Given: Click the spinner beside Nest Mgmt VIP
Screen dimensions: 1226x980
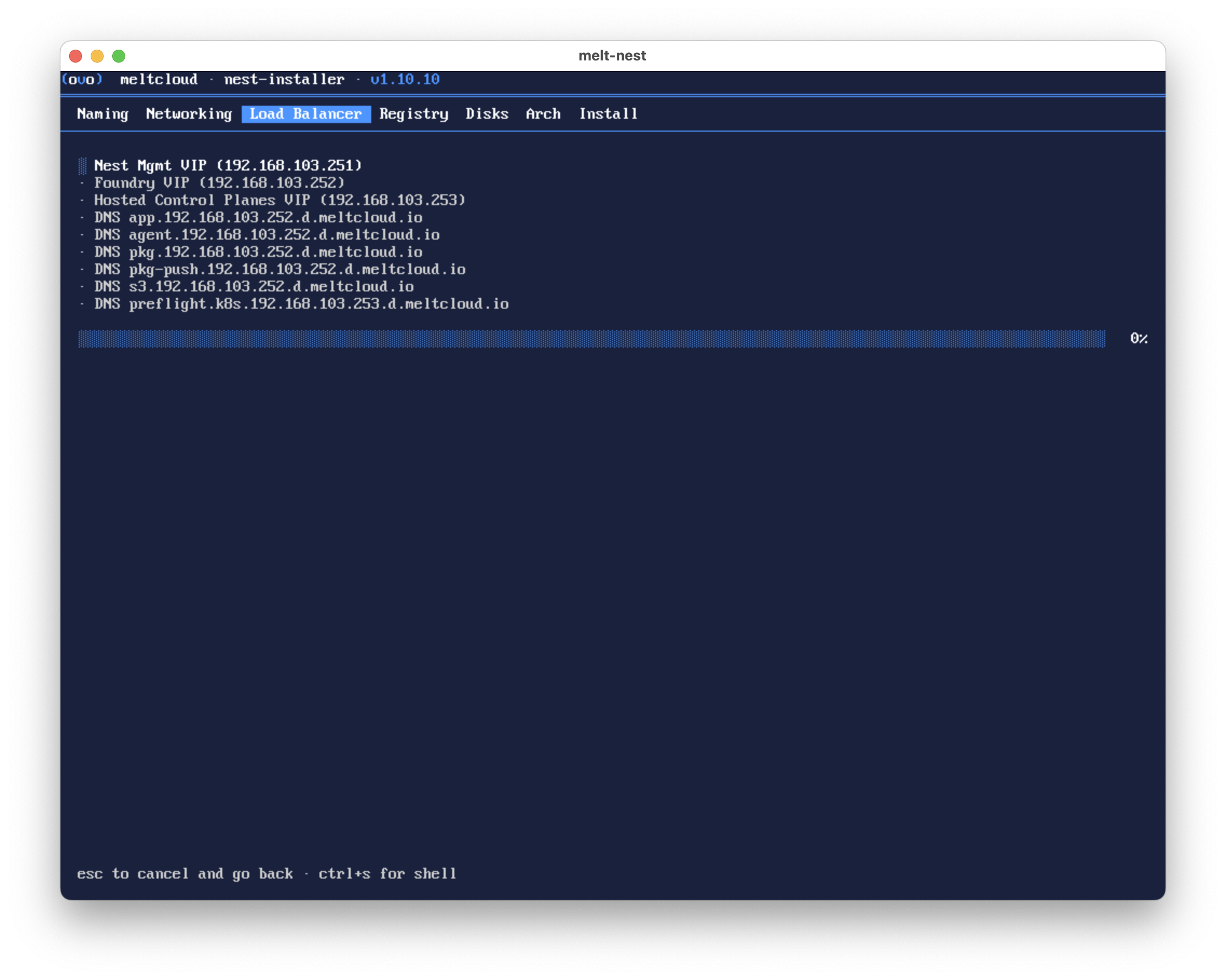Looking at the screenshot, I should click(83, 166).
